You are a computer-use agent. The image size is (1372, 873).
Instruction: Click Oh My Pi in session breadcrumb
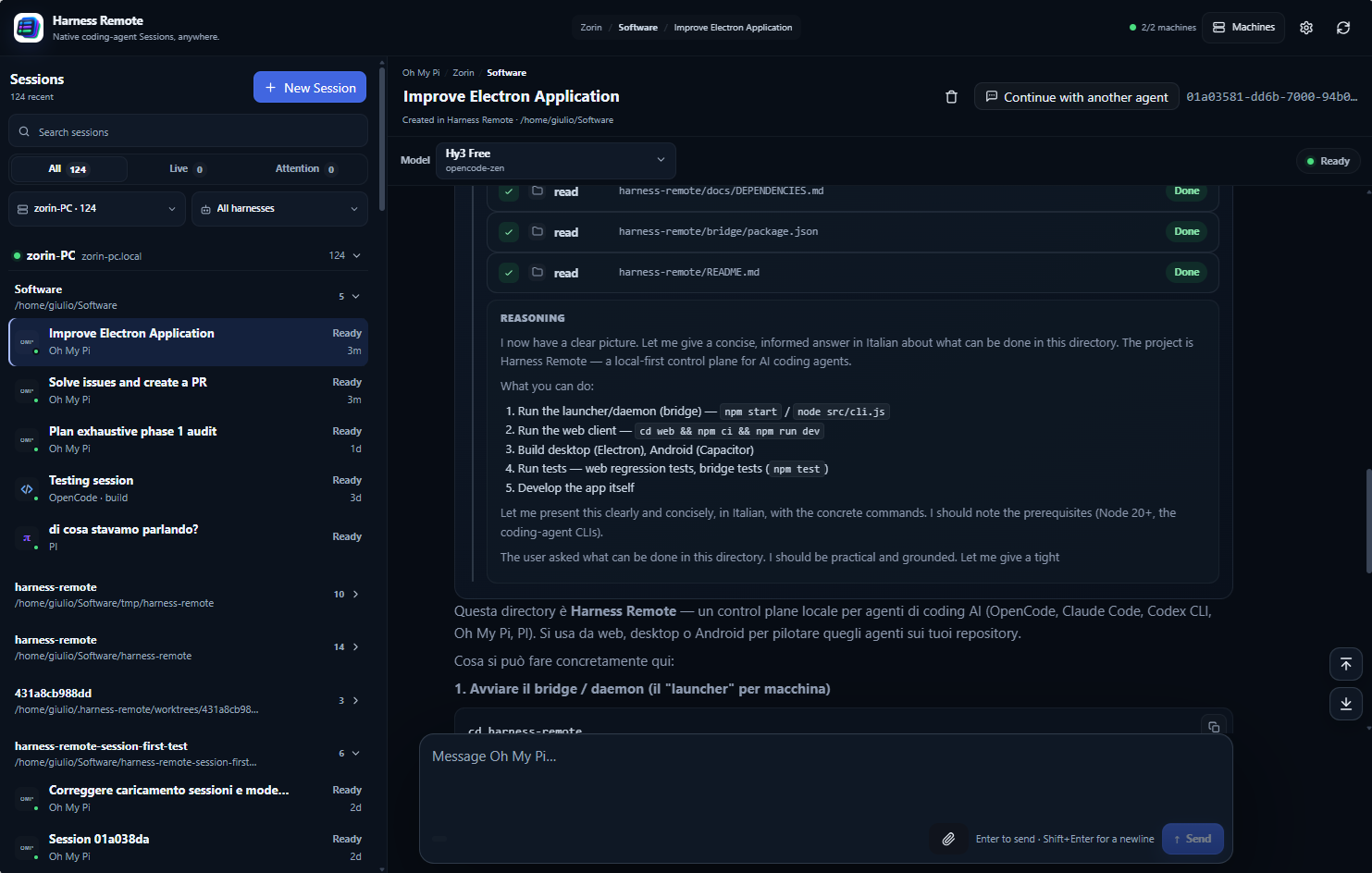(421, 73)
